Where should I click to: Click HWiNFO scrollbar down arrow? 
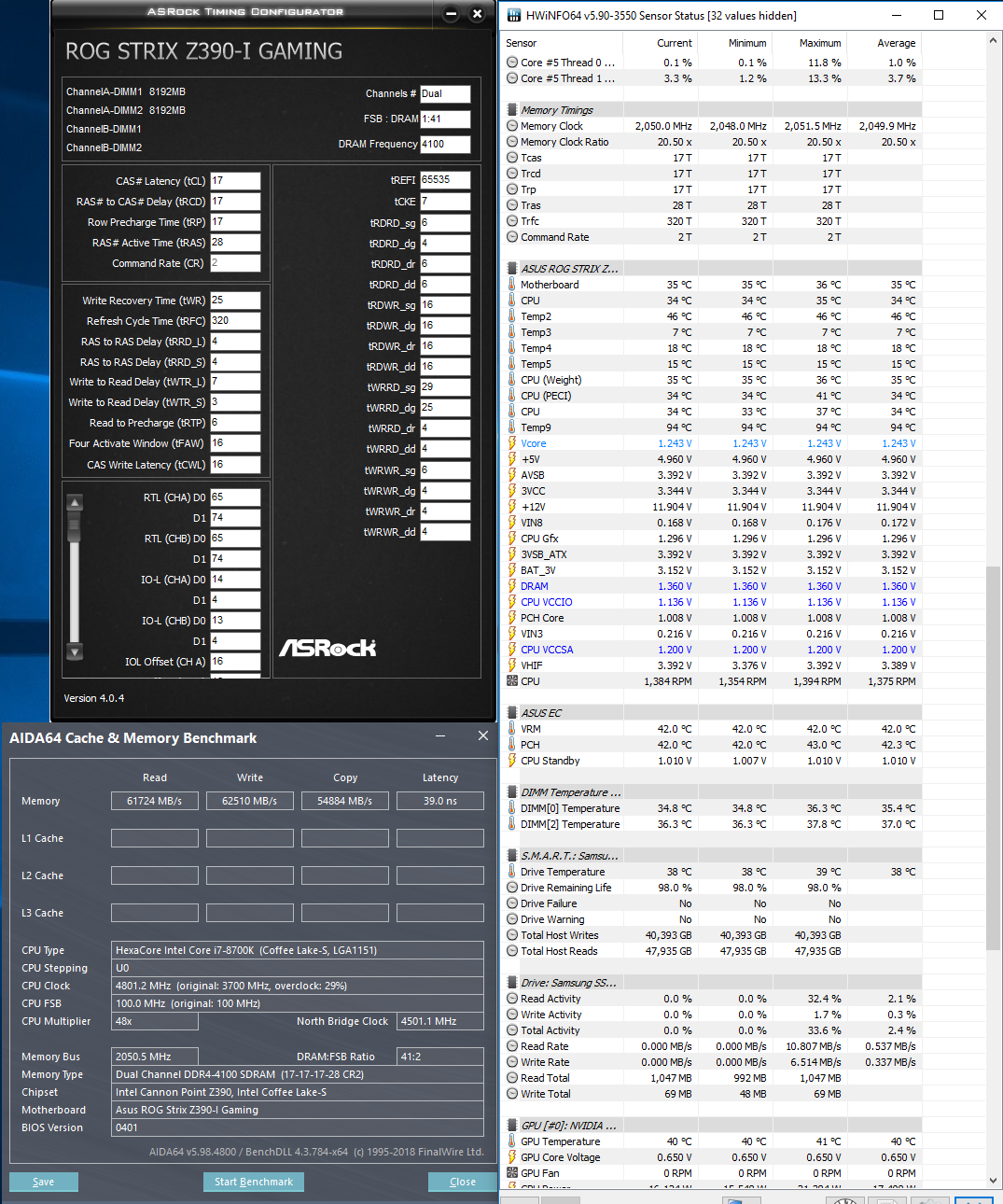[993, 1181]
